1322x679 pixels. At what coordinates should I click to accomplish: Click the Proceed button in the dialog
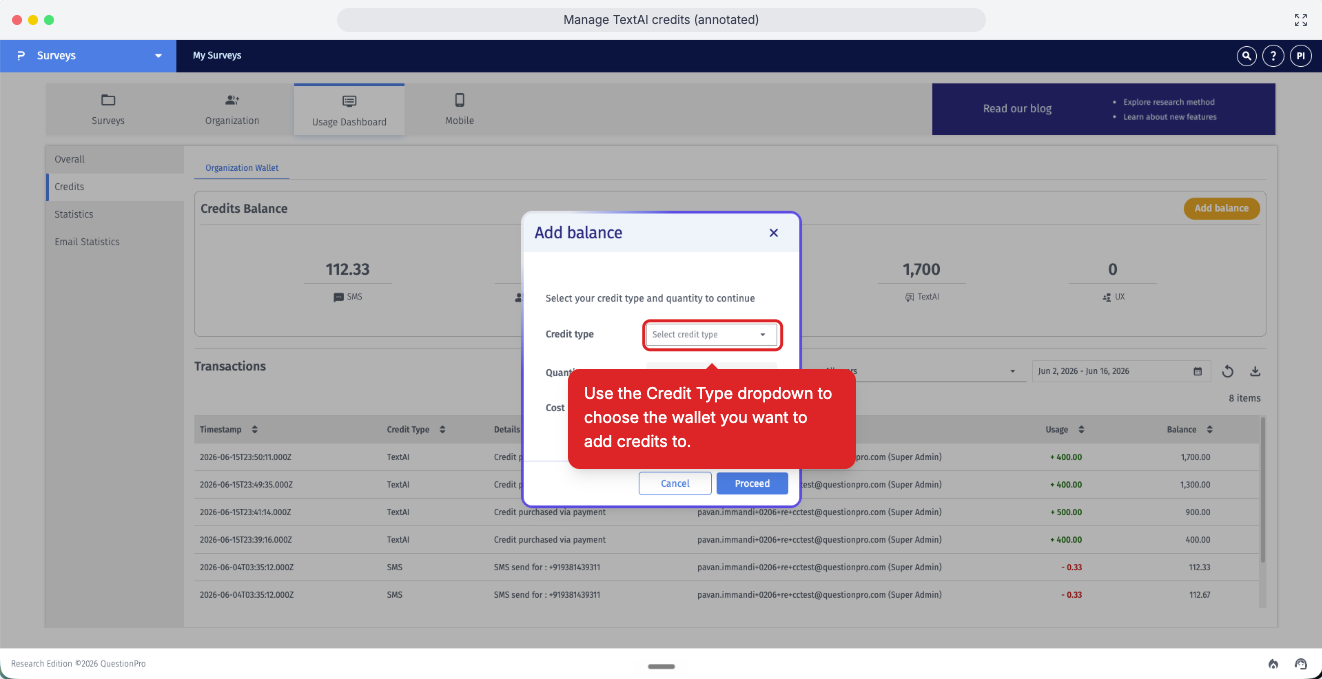(752, 483)
